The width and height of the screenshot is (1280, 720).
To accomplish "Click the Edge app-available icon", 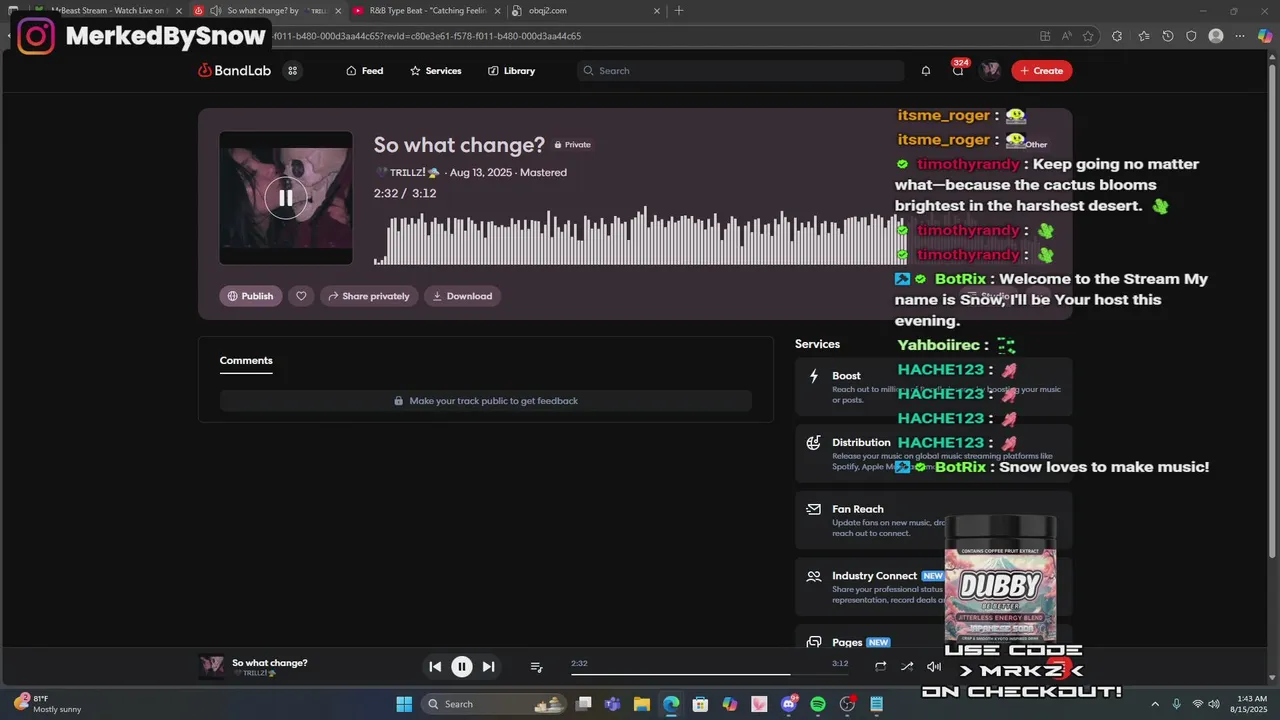I will pyautogui.click(x=1045, y=36).
